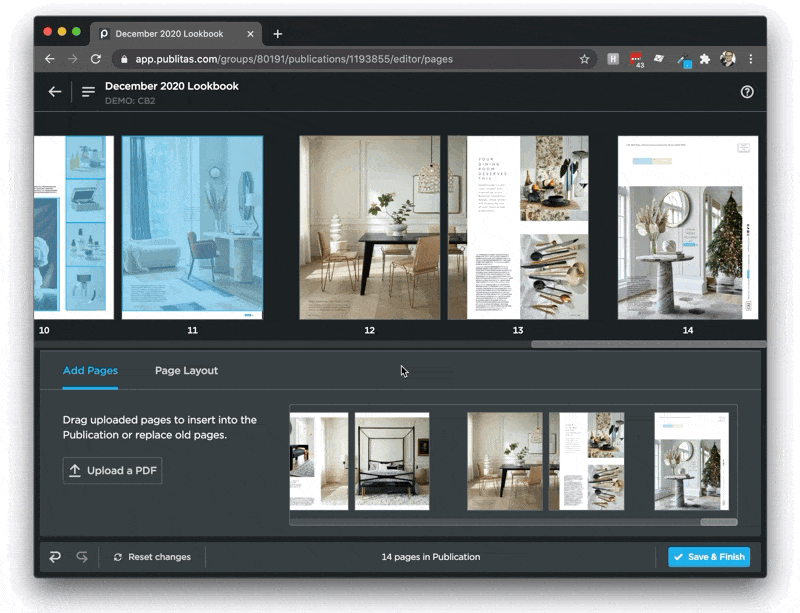Click Reset changes

[152, 557]
